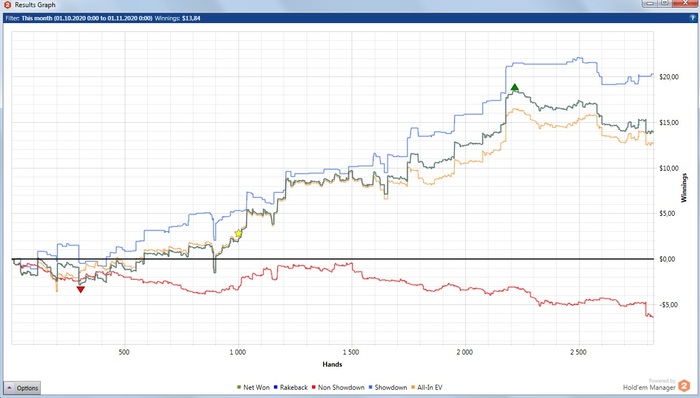
Task: Click the 1 000 hands axis tick
Action: click(x=238, y=352)
